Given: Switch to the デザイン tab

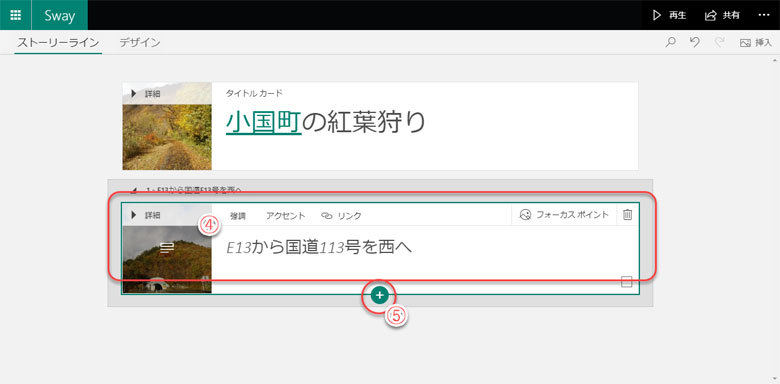Looking at the screenshot, I should [x=140, y=43].
